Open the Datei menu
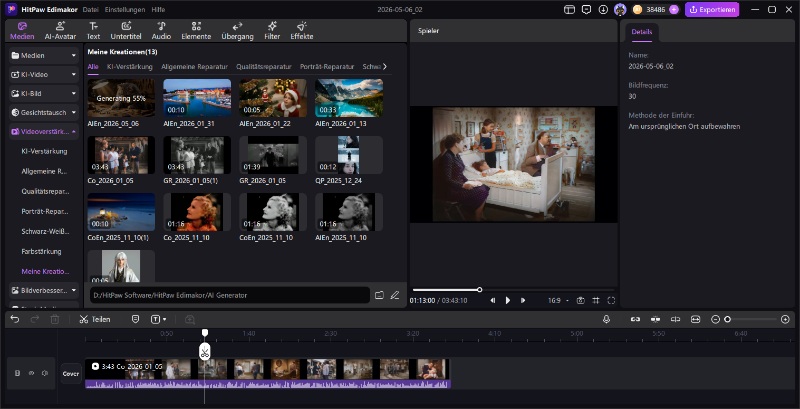800x409 pixels. click(91, 10)
